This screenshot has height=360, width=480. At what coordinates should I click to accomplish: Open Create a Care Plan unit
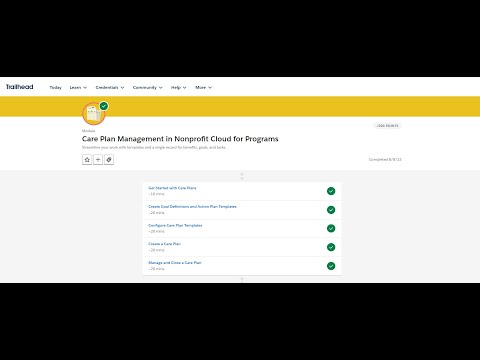click(x=165, y=244)
